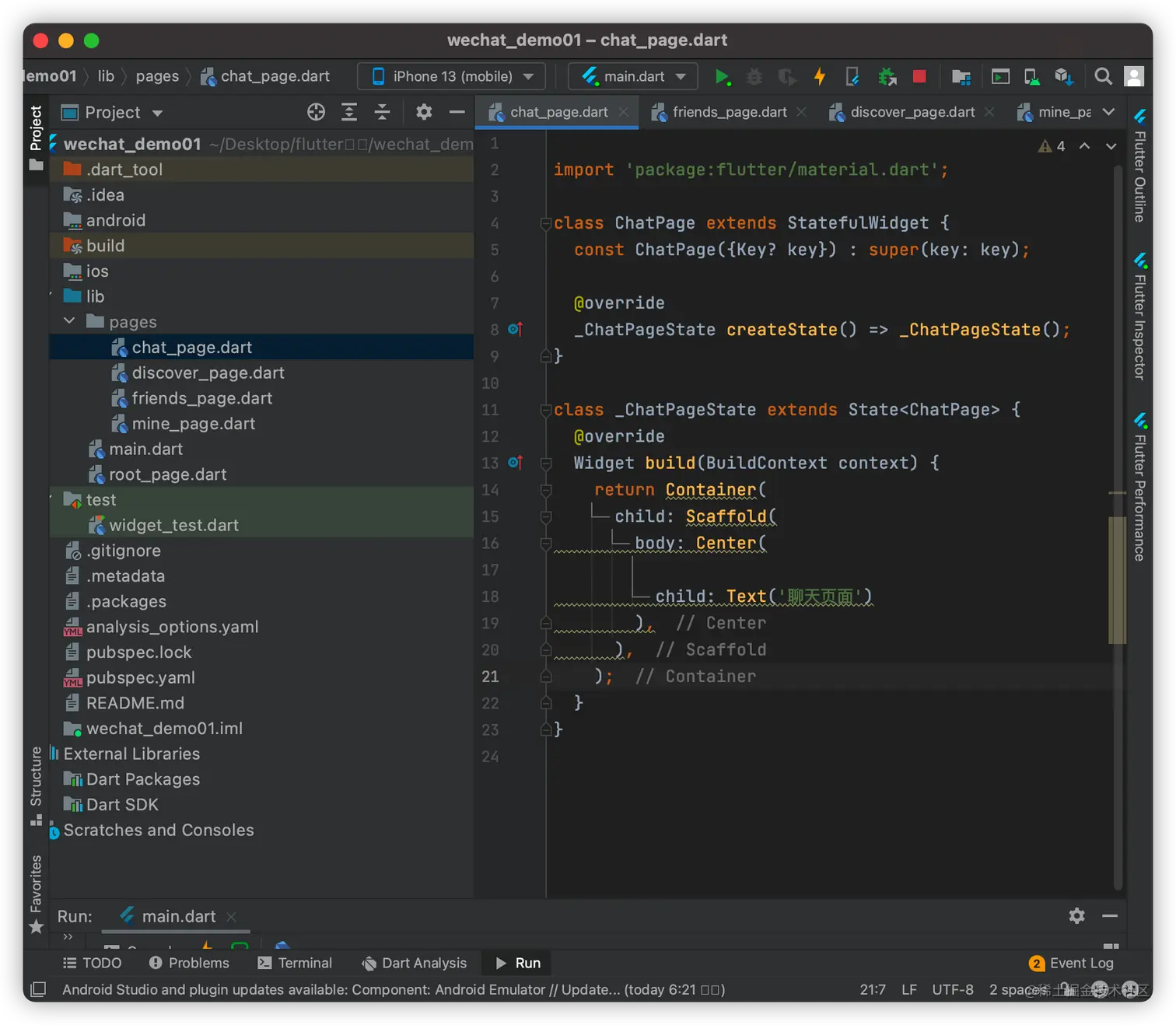The height and width of the screenshot is (1025, 1176).
Task: Click the Flutter Hot Reload lightning icon
Action: click(x=819, y=76)
